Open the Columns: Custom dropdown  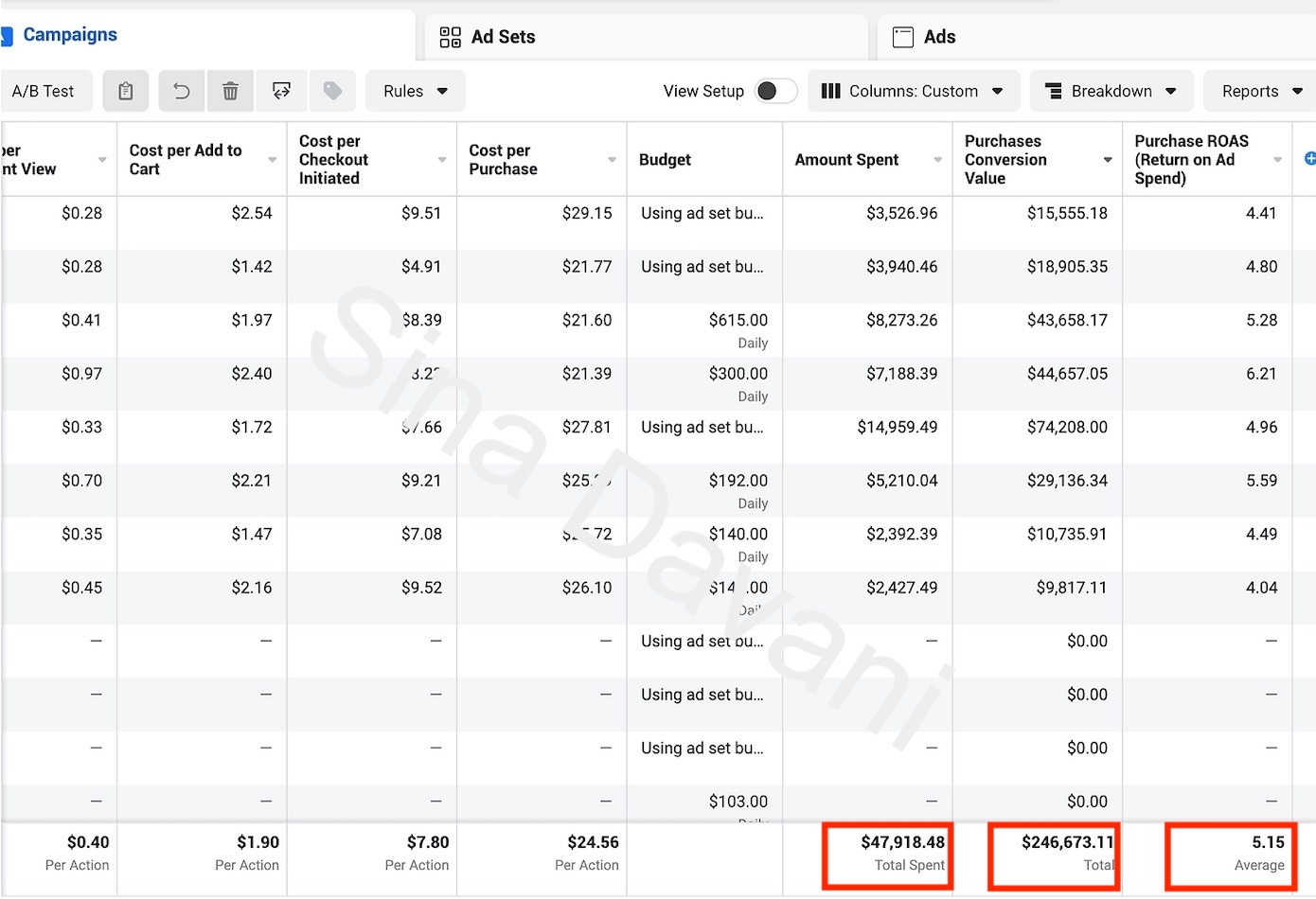(914, 91)
